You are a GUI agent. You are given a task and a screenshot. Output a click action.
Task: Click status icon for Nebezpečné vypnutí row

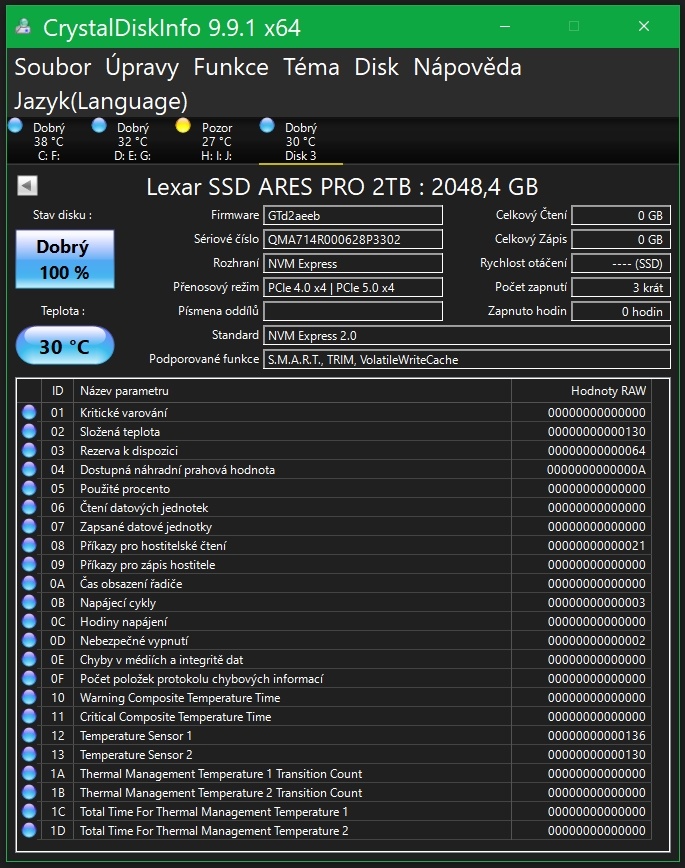(x=29, y=640)
